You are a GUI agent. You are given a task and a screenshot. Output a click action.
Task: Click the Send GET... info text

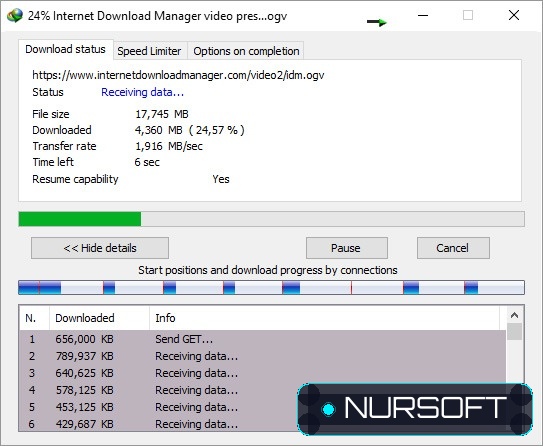(x=184, y=339)
